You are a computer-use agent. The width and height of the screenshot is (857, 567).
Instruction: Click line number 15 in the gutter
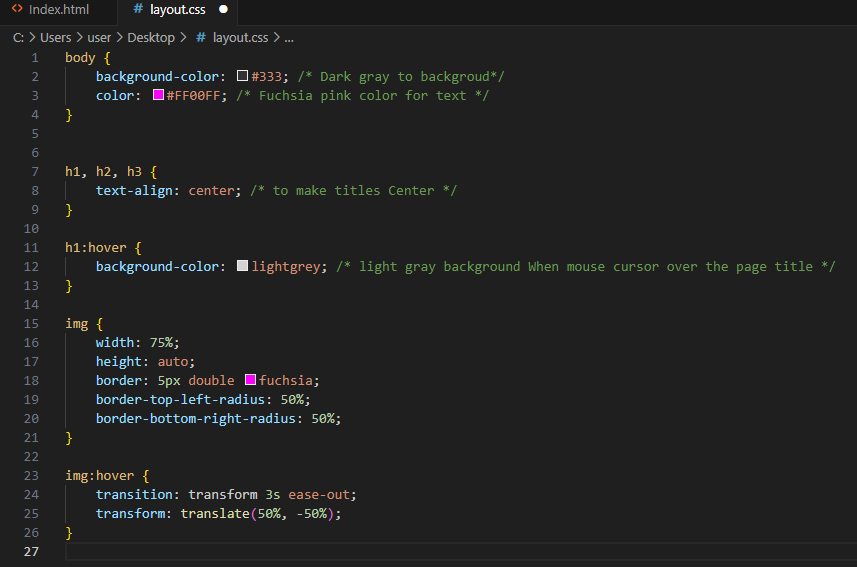31,324
